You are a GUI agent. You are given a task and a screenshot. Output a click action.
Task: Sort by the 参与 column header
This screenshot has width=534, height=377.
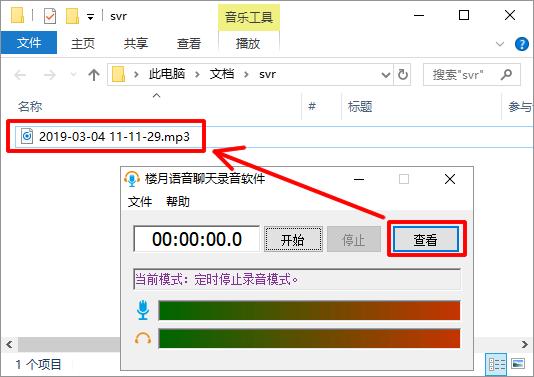pos(519,107)
